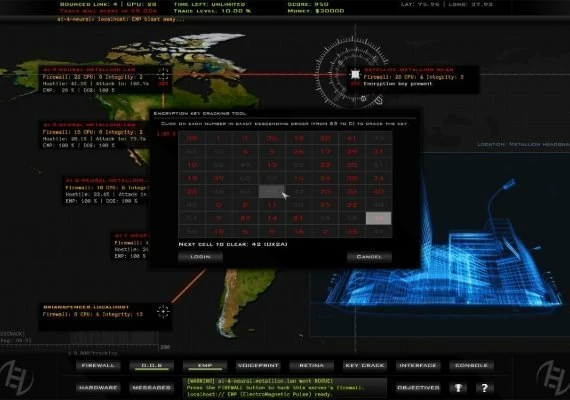Open the Messages menu
The height and width of the screenshot is (400, 570).
tap(152, 388)
